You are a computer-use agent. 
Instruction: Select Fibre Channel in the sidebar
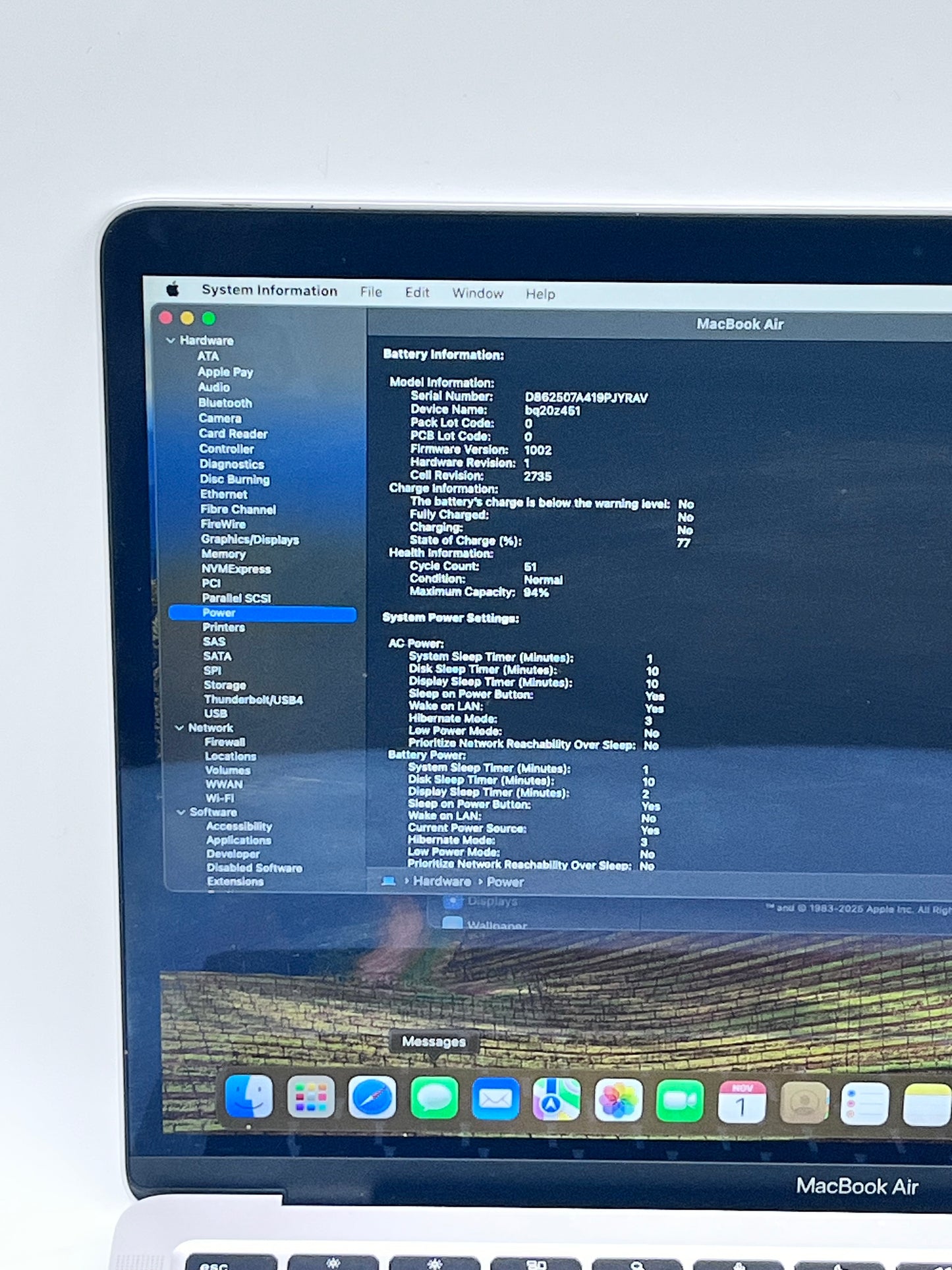[238, 509]
